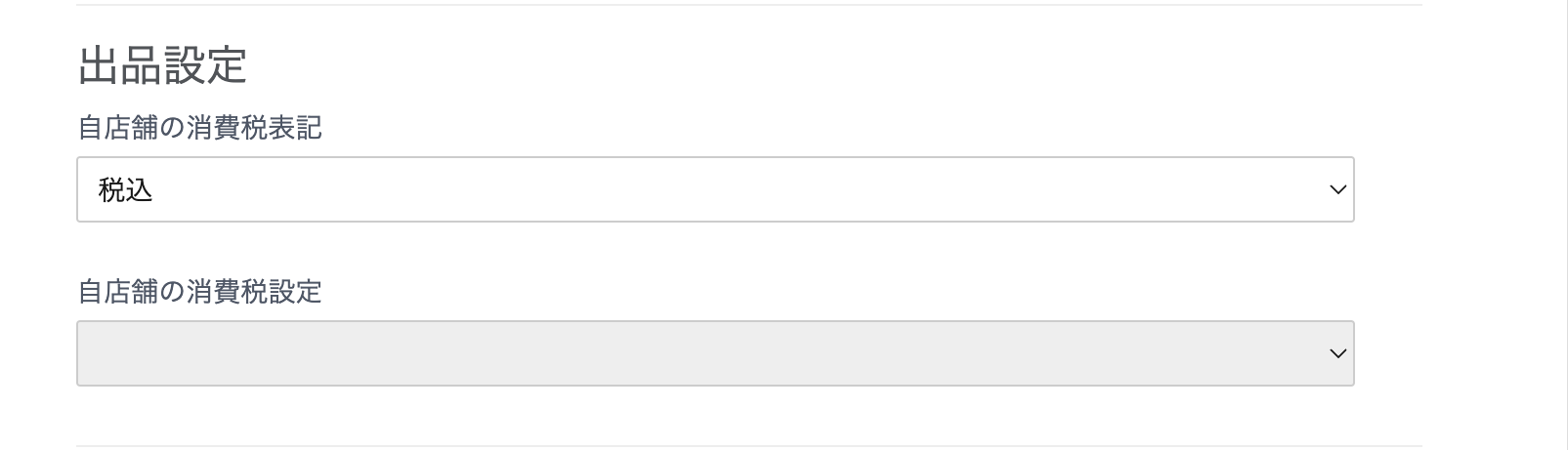Click the 自店舗の消費税表記 label text

[199, 128]
